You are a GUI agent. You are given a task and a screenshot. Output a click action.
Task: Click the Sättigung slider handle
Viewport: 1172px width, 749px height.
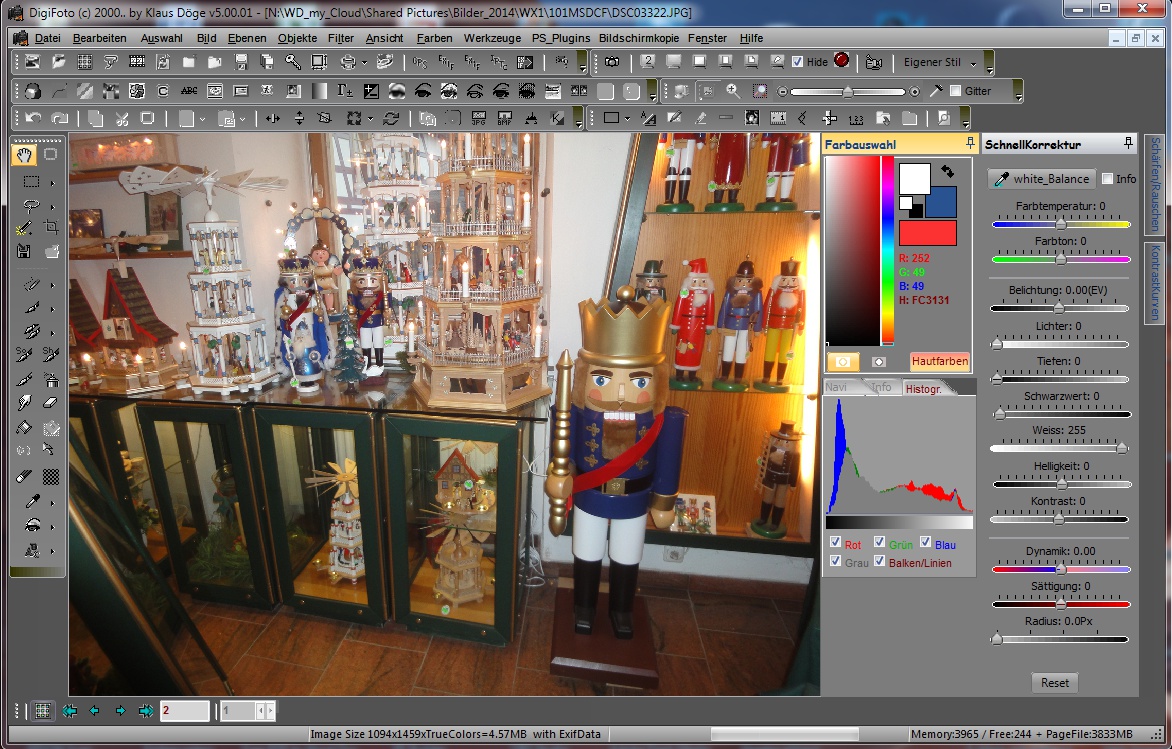(x=1061, y=605)
